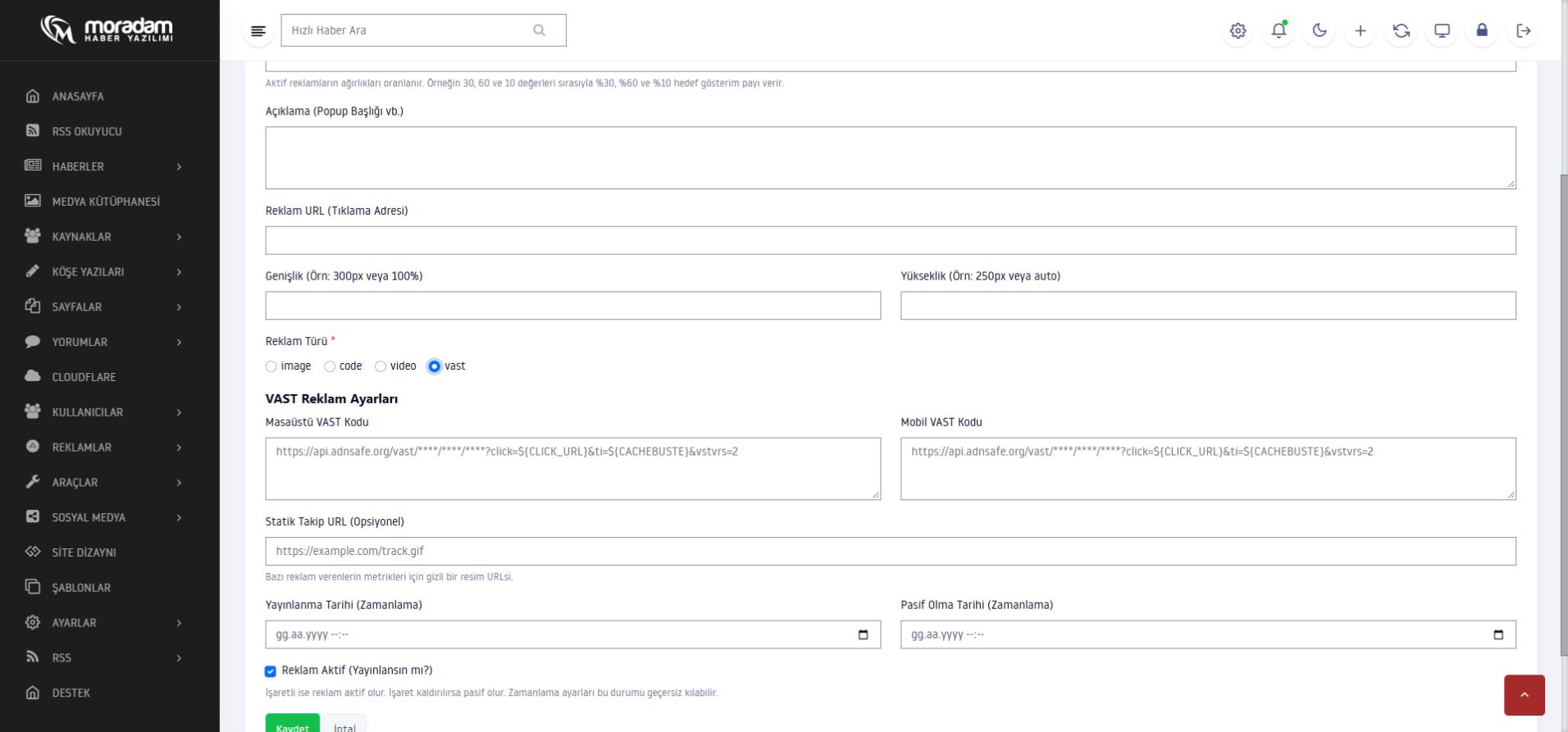Click the plus add icon
Screen dimensions: 1568x732
(1361, 31)
